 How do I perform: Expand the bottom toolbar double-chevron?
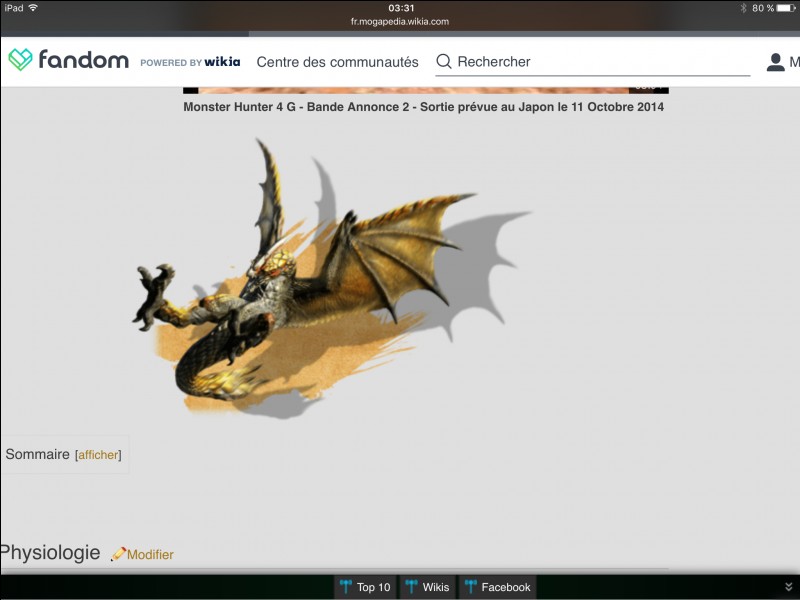[788, 587]
